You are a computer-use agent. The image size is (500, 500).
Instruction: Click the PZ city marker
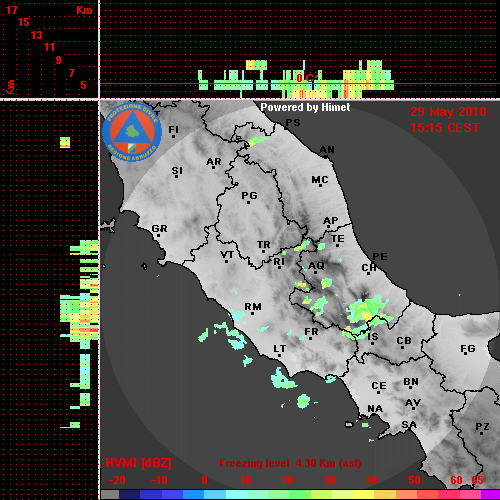click(482, 433)
